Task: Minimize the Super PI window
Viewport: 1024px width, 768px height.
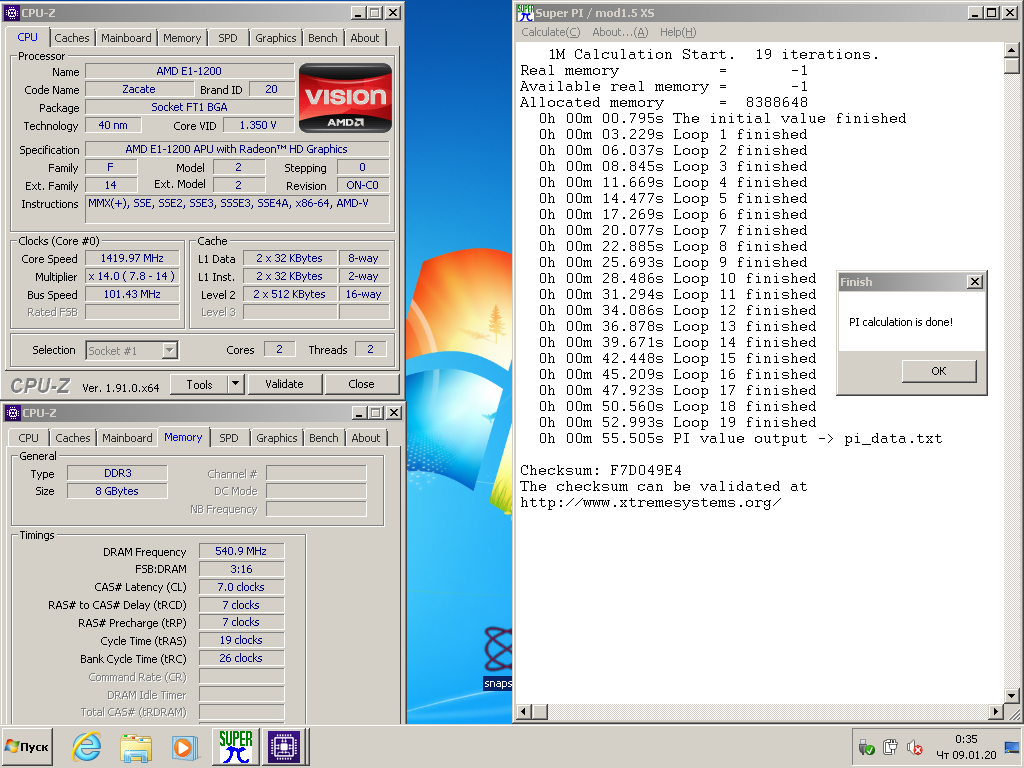Action: (x=974, y=12)
